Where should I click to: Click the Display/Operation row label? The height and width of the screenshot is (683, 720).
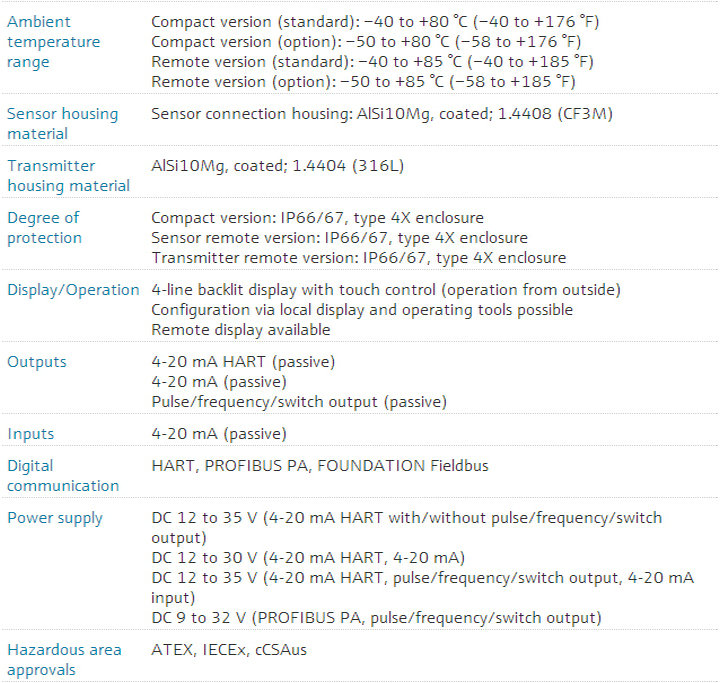coord(73,290)
